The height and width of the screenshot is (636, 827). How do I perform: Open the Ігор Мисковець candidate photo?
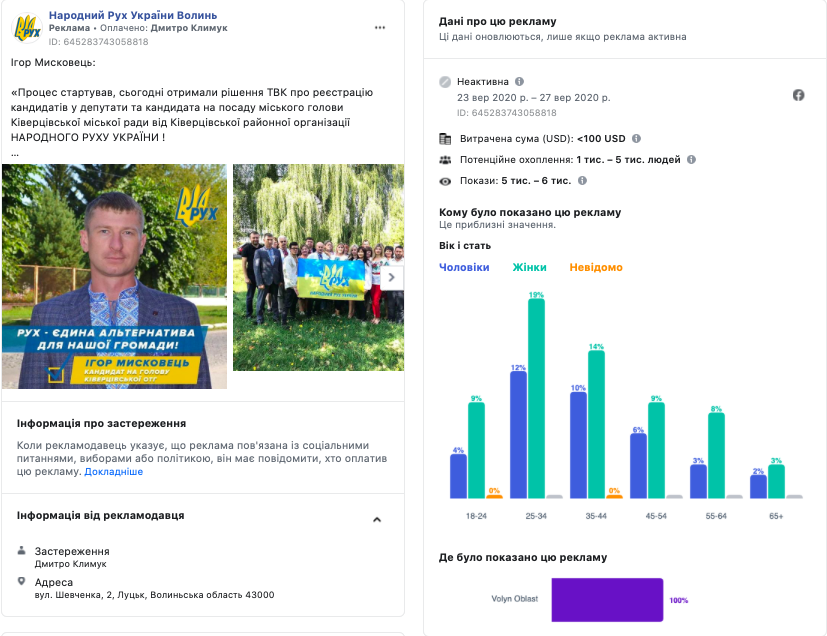[x=113, y=276]
